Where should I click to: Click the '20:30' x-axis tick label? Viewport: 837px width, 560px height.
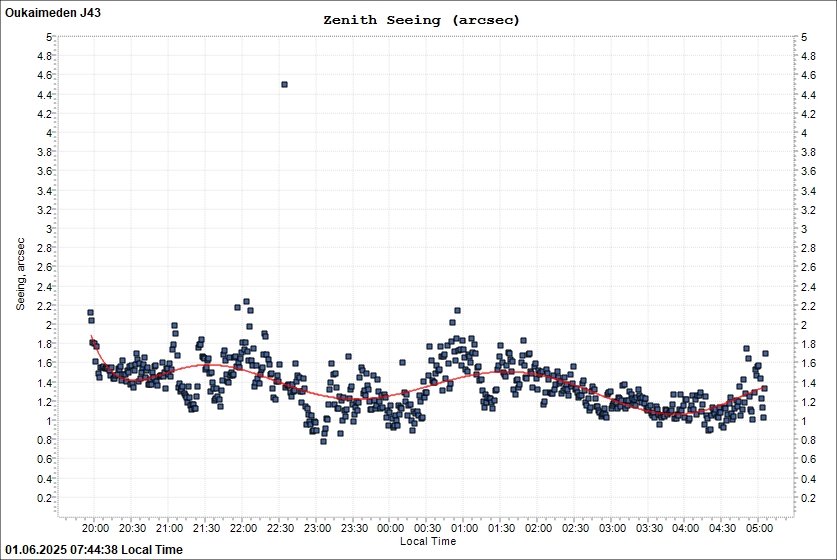pyautogui.click(x=132, y=528)
